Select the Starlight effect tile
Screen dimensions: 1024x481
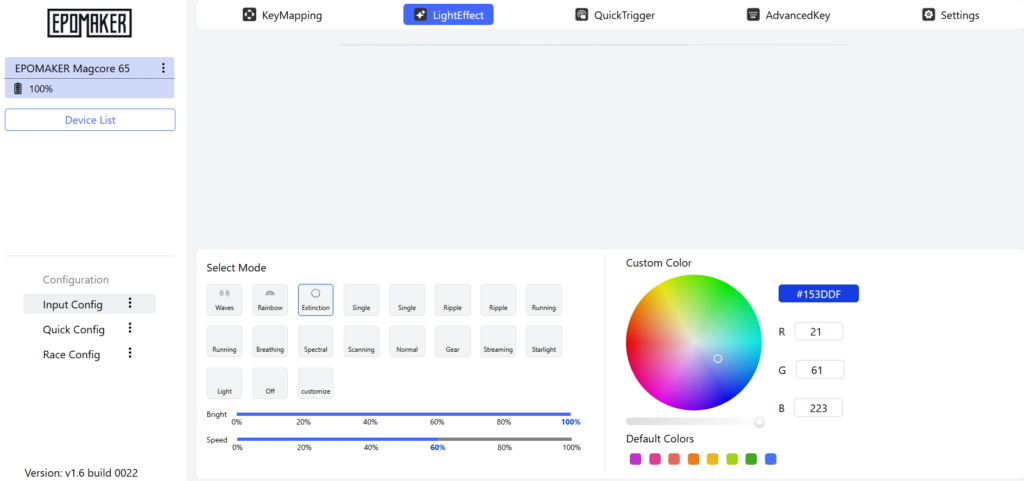coord(544,342)
